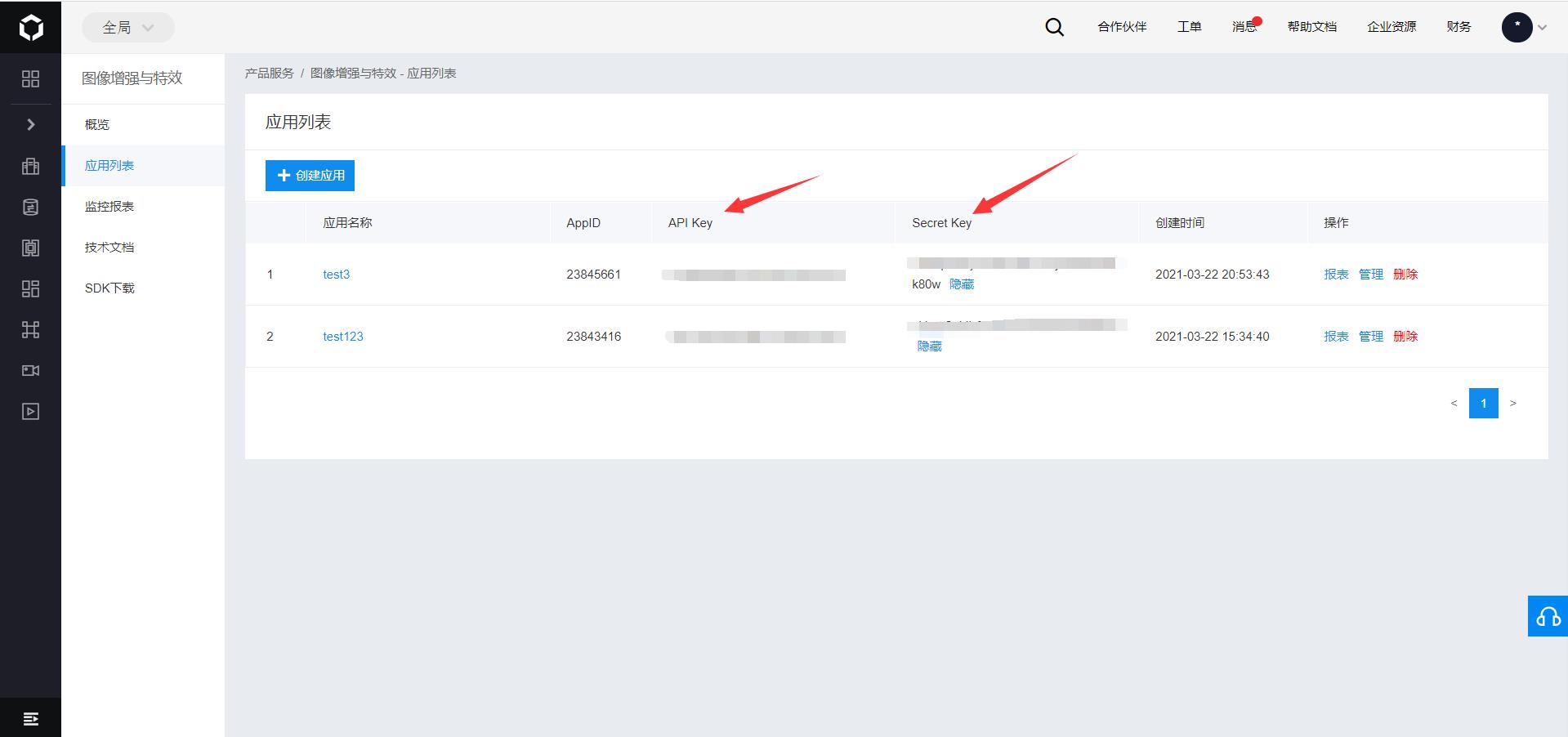The width and height of the screenshot is (1568, 737).
Task: Click 管理 for test3 row
Action: (1371, 275)
